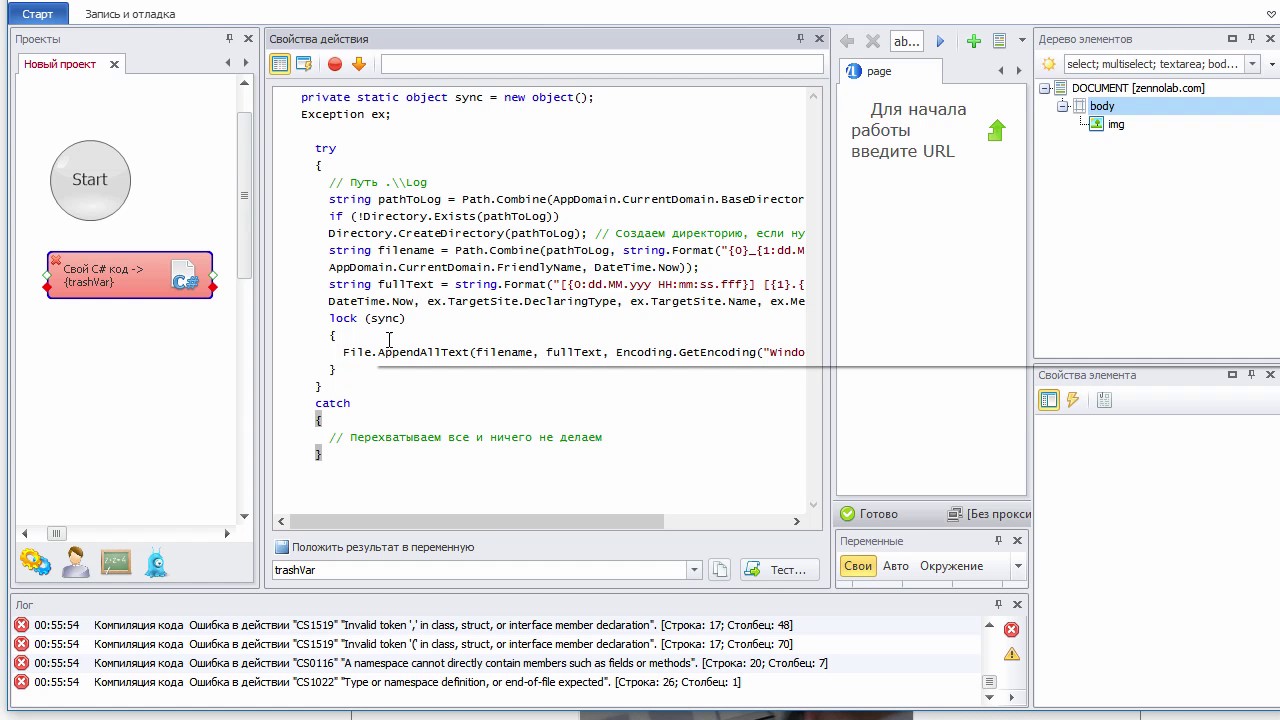Pin the Лог panel
Image resolution: width=1280 pixels, height=720 pixels.
coord(998,604)
